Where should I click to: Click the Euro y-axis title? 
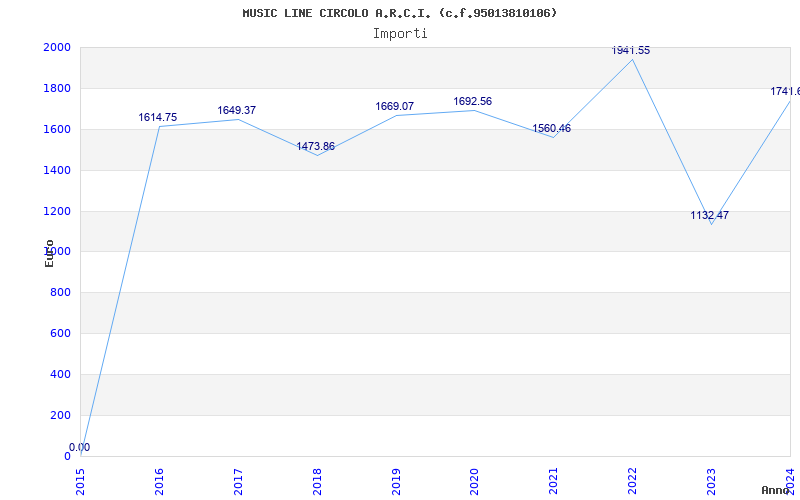49,253
